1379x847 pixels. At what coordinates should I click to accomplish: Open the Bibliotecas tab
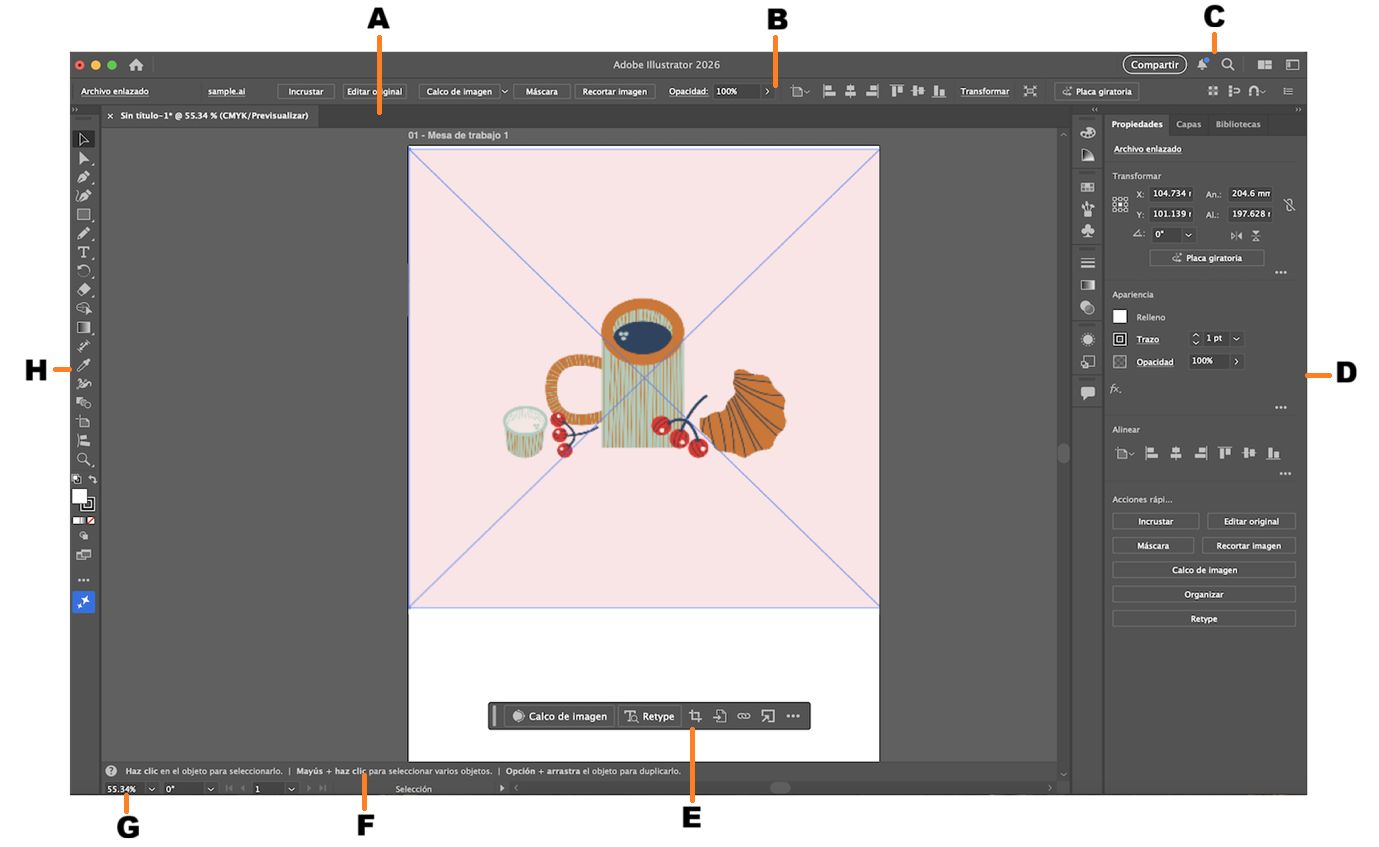click(1238, 124)
